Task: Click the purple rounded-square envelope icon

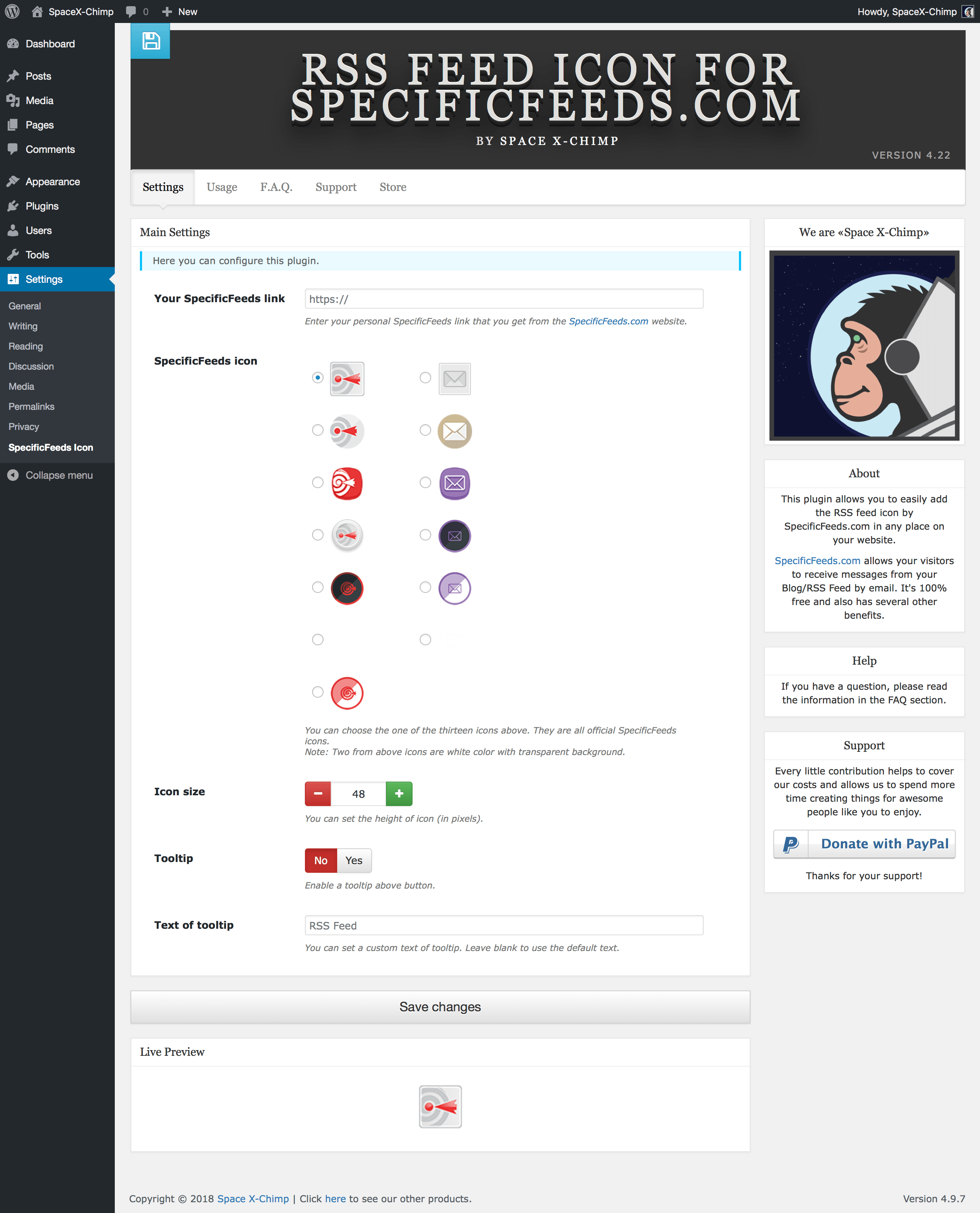Action: (x=455, y=483)
